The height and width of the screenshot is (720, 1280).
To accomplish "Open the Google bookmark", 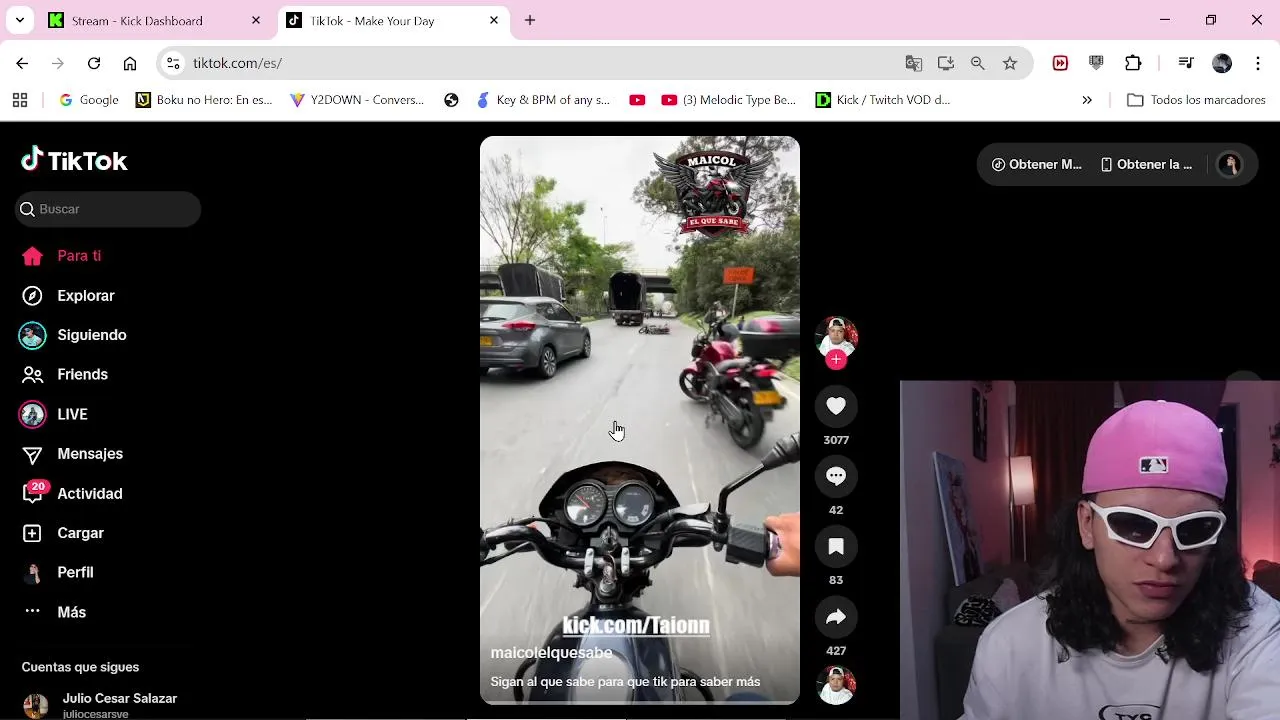I will tap(89, 100).
